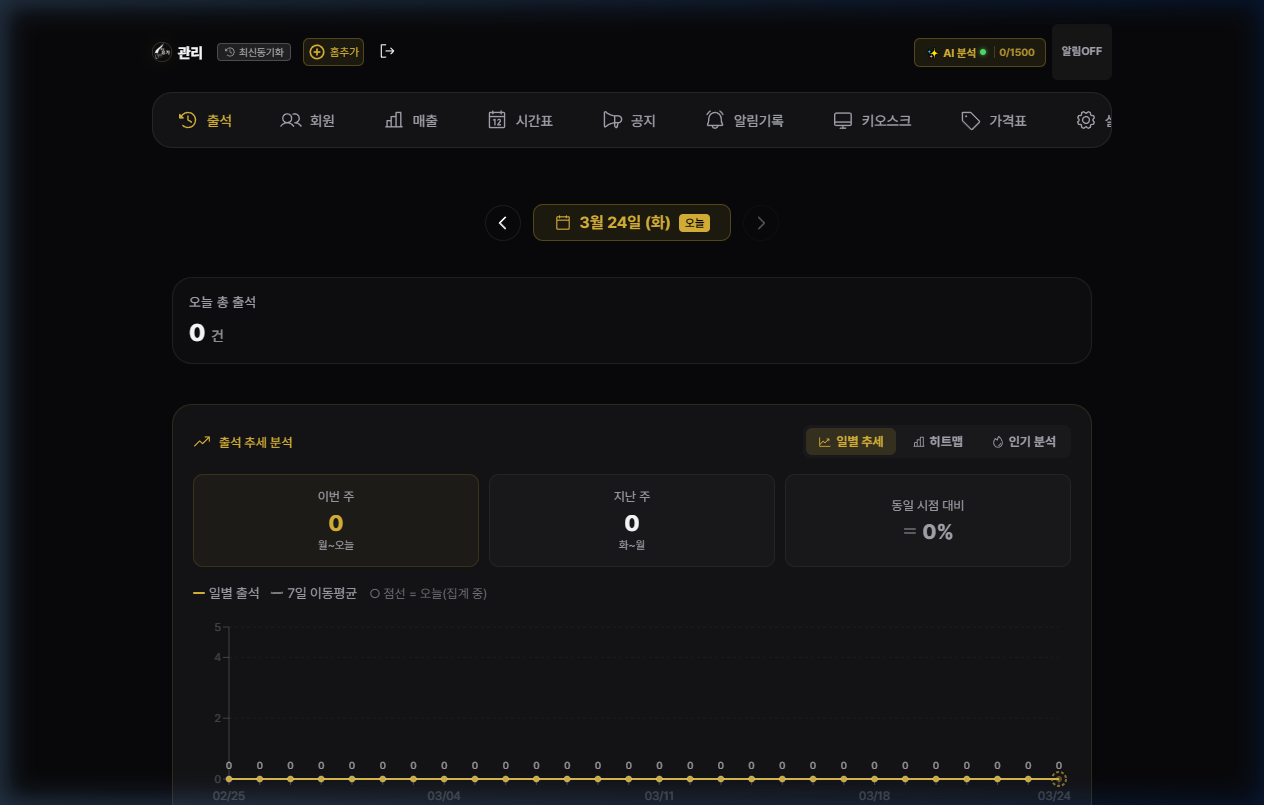Click the settings gear icon in the nav bar

[x=1086, y=120]
